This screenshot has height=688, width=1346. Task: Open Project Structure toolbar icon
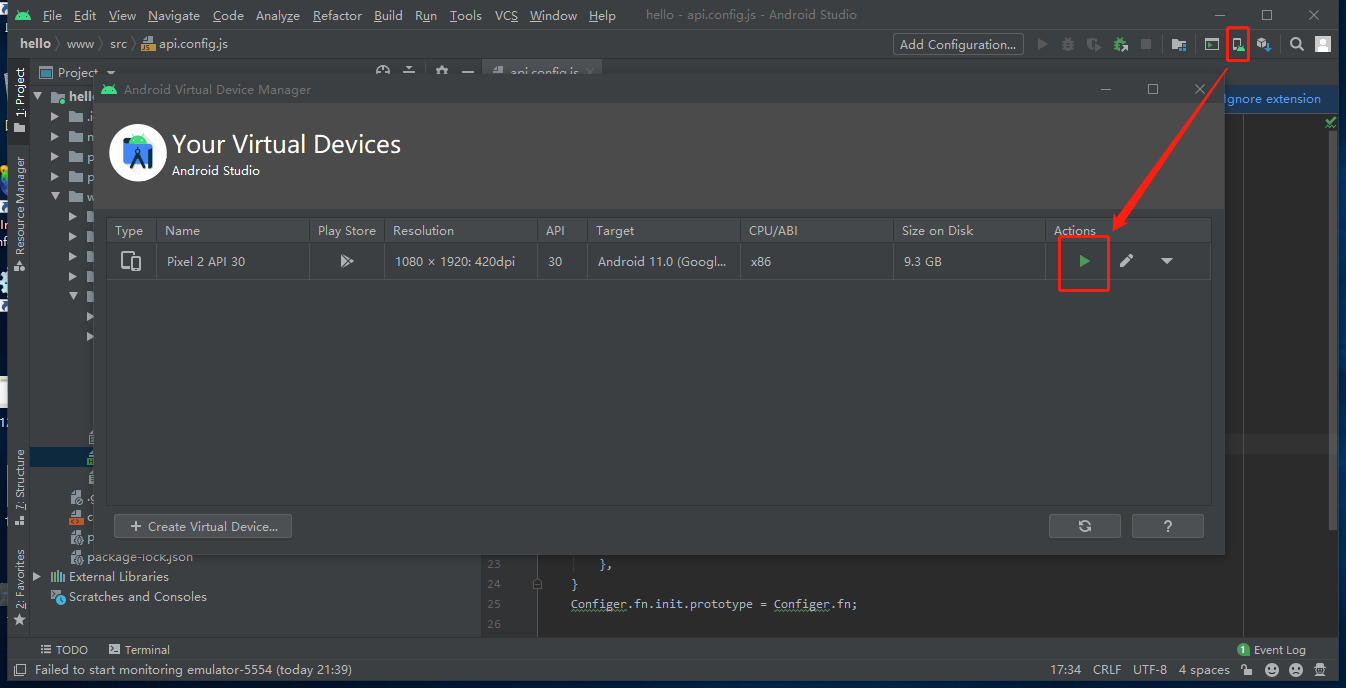point(1179,44)
